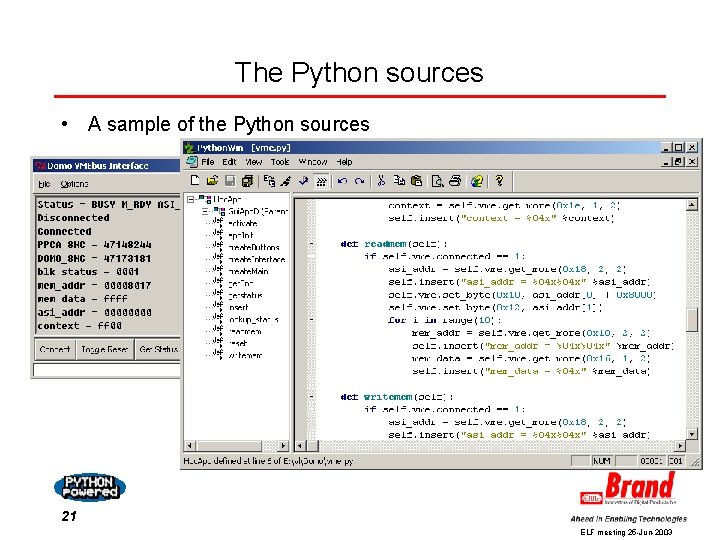Click the Undo arrow icon
Screen dimensions: 720x540
(342, 181)
